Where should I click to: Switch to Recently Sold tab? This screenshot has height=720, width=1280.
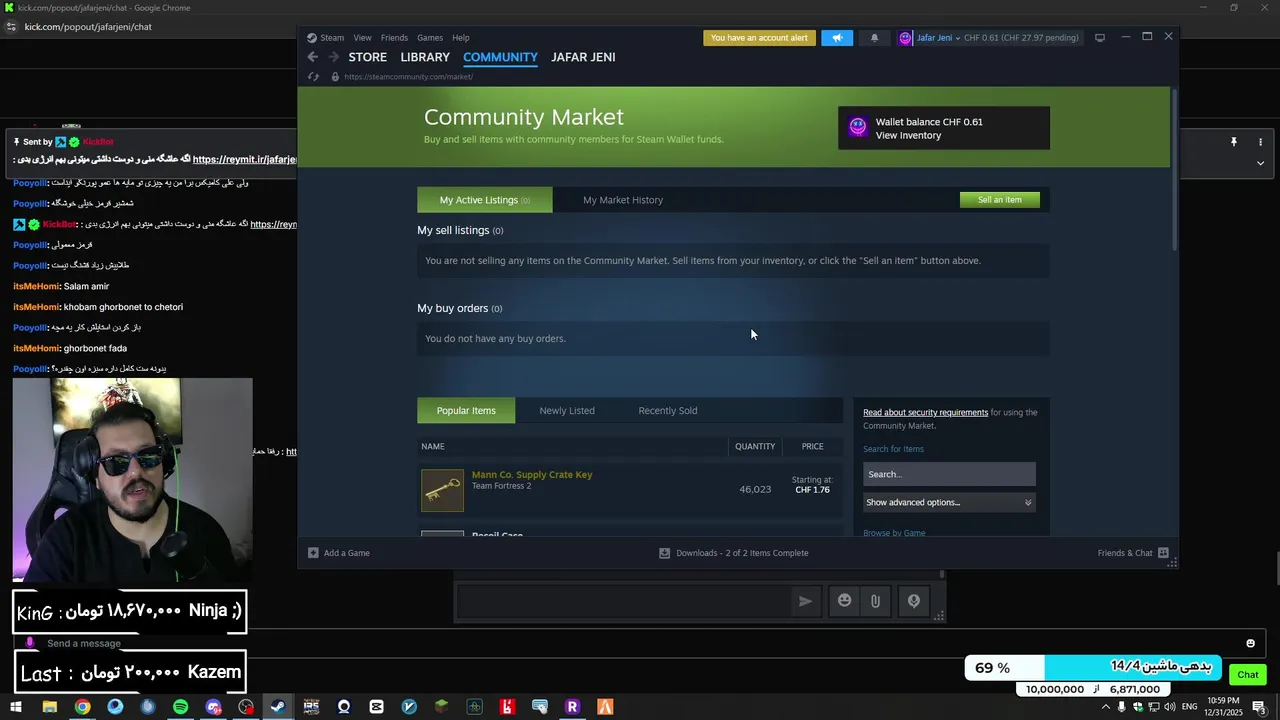[x=668, y=411]
